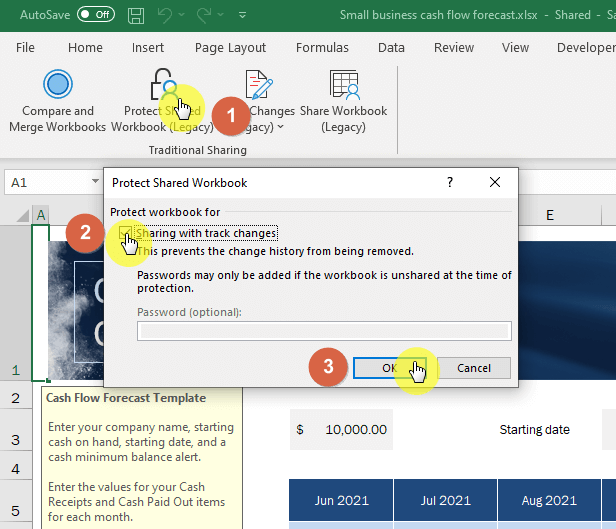616x529 pixels.
Task: Select column A header
Action: point(41,215)
